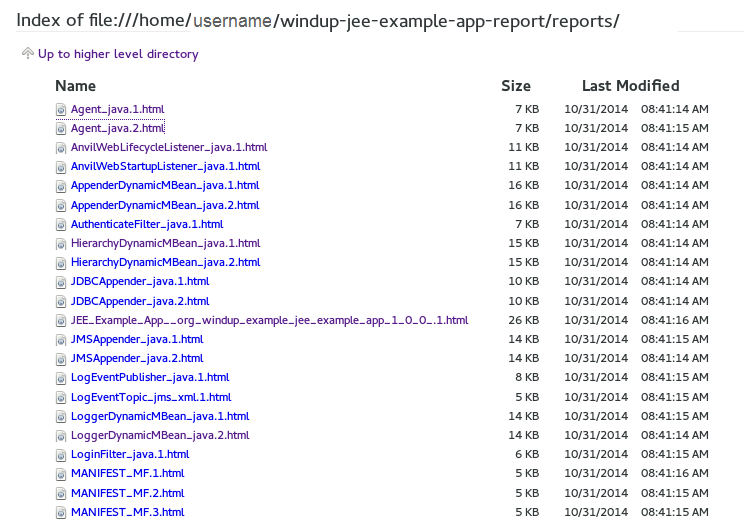Sort listing by Name column header
Viewport: 744px width, 521px height.
tap(76, 86)
